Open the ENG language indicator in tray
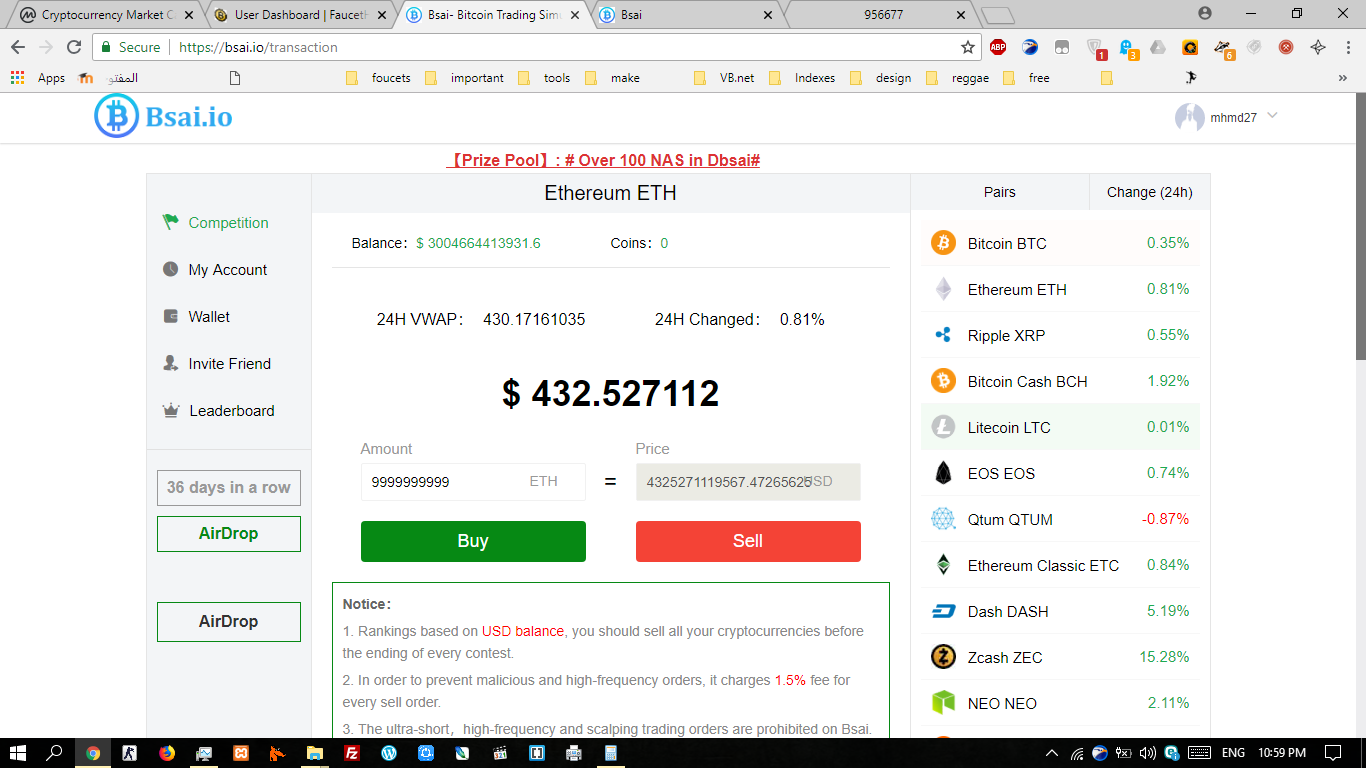 pos(1233,753)
